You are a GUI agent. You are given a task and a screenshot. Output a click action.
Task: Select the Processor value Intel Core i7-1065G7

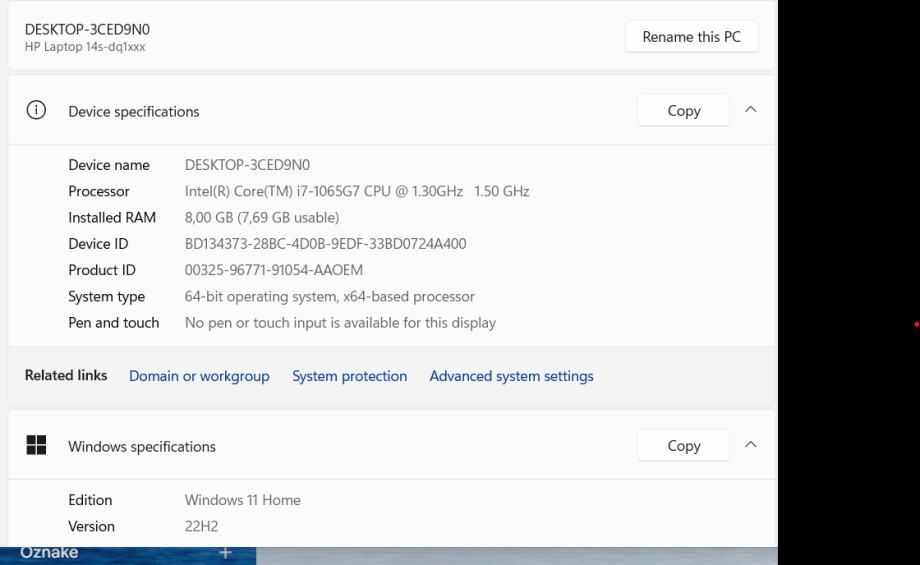pyautogui.click(x=357, y=191)
